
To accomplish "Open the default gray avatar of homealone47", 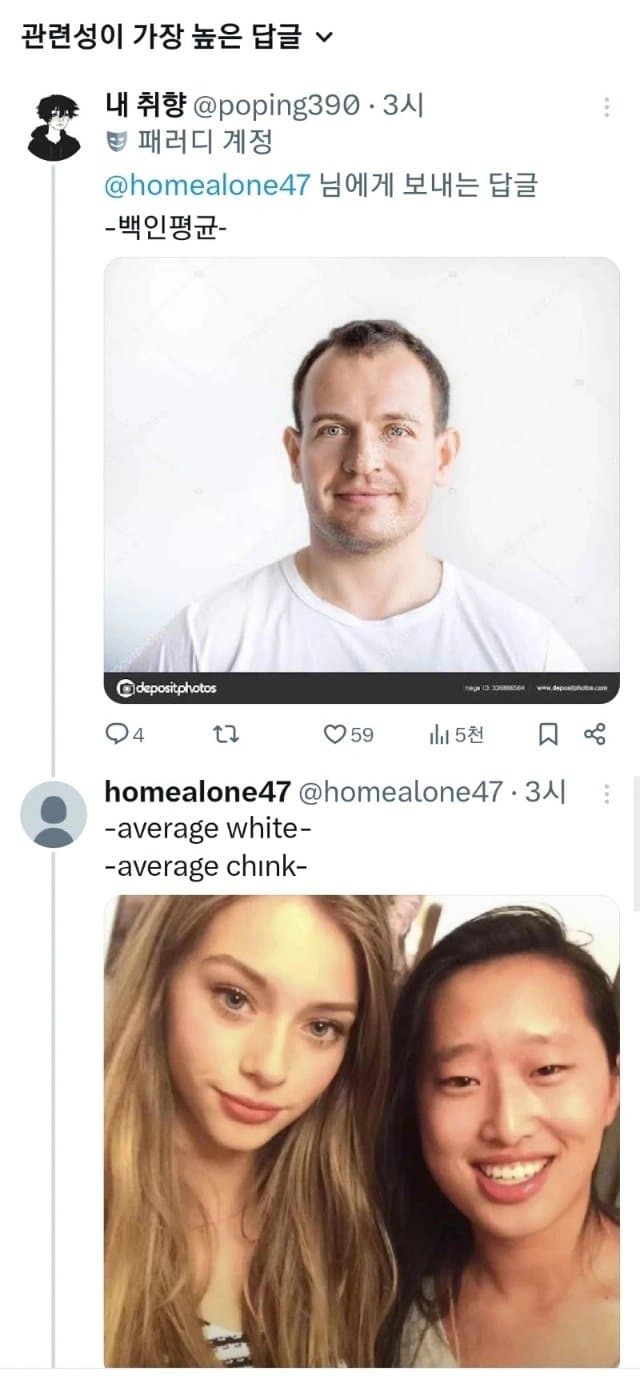I will (x=54, y=814).
